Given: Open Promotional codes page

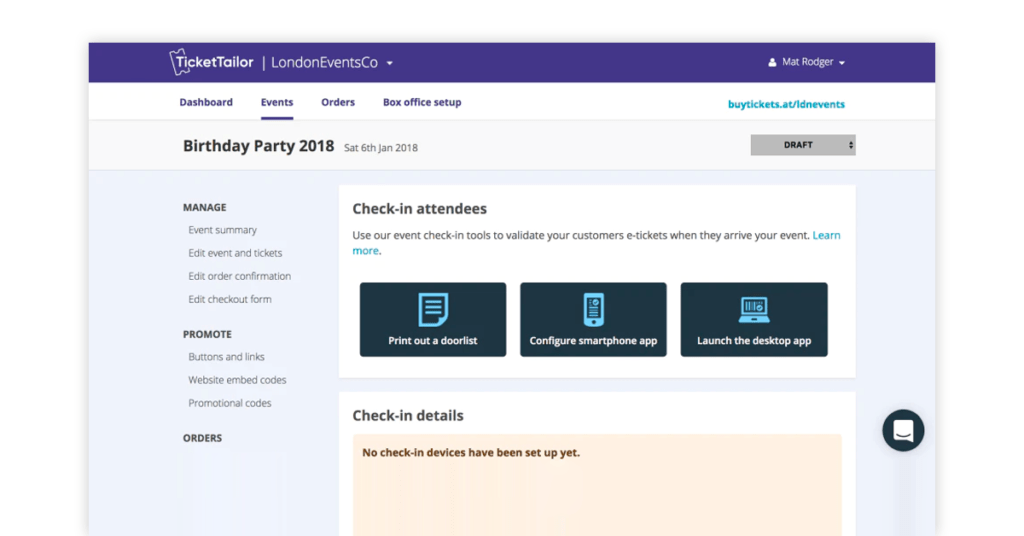Looking at the screenshot, I should [x=230, y=403].
